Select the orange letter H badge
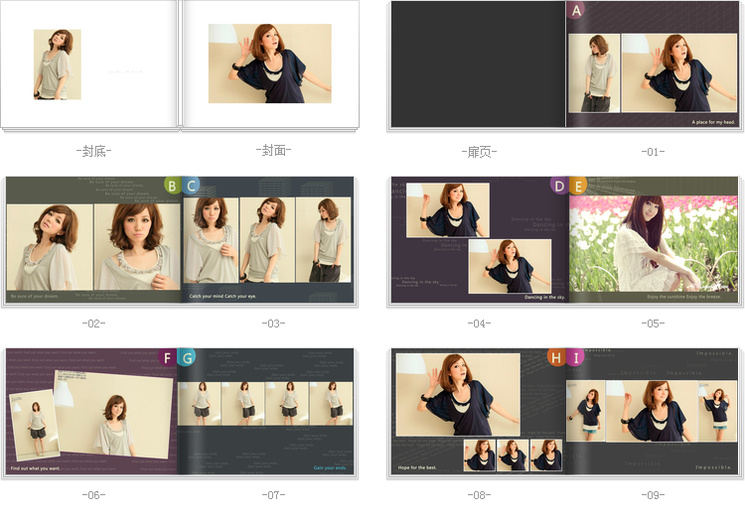This screenshot has height=519, width=745. pos(556,357)
